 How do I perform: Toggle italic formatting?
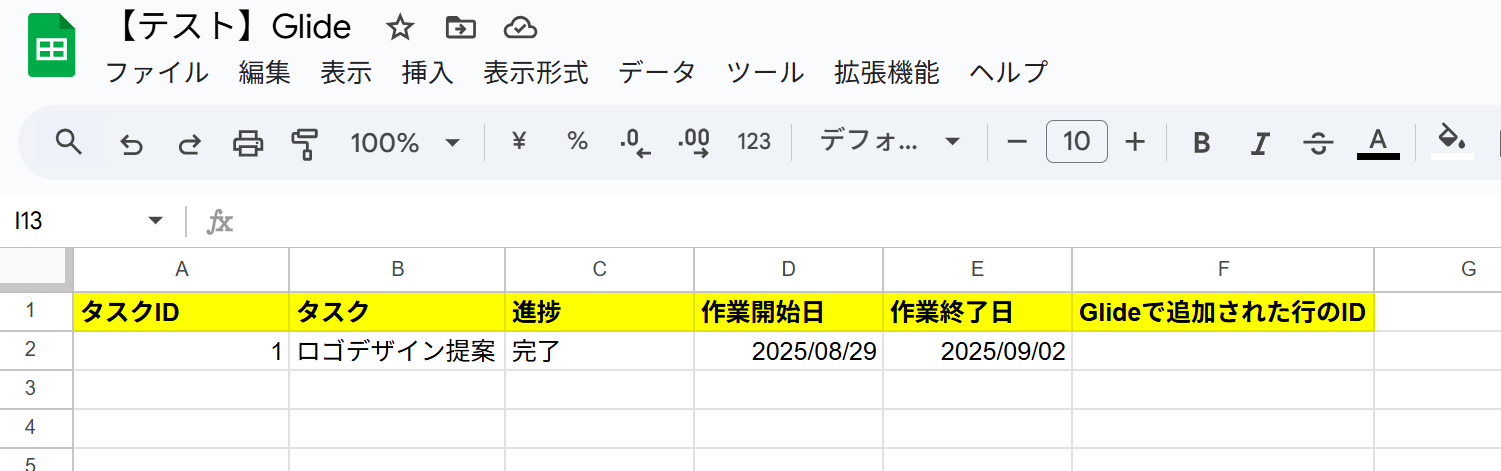tap(1260, 143)
